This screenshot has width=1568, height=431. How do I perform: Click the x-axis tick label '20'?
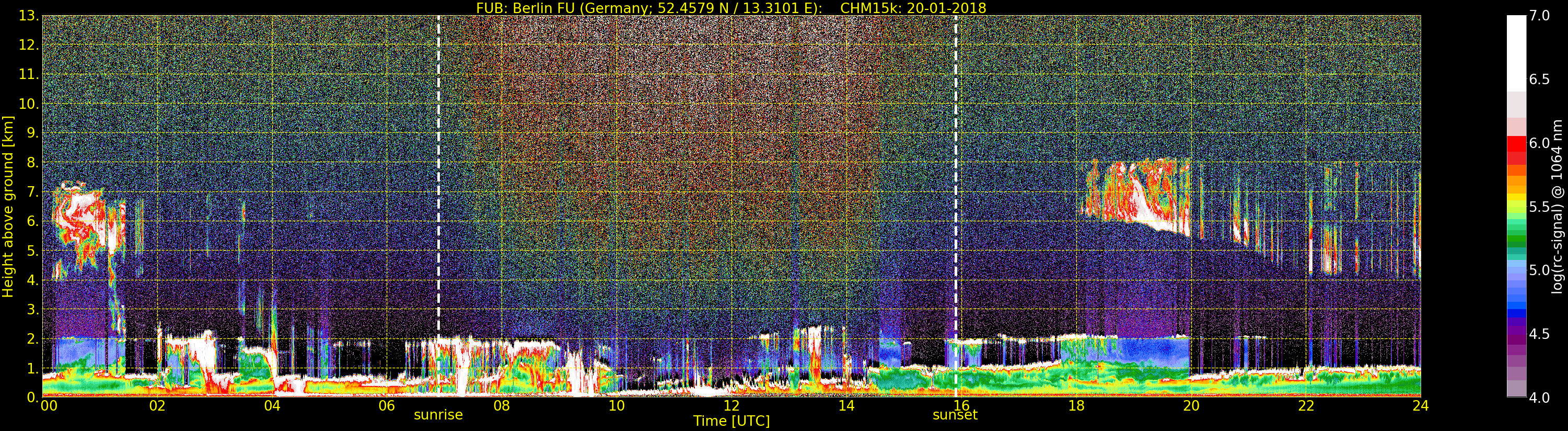(x=1191, y=405)
